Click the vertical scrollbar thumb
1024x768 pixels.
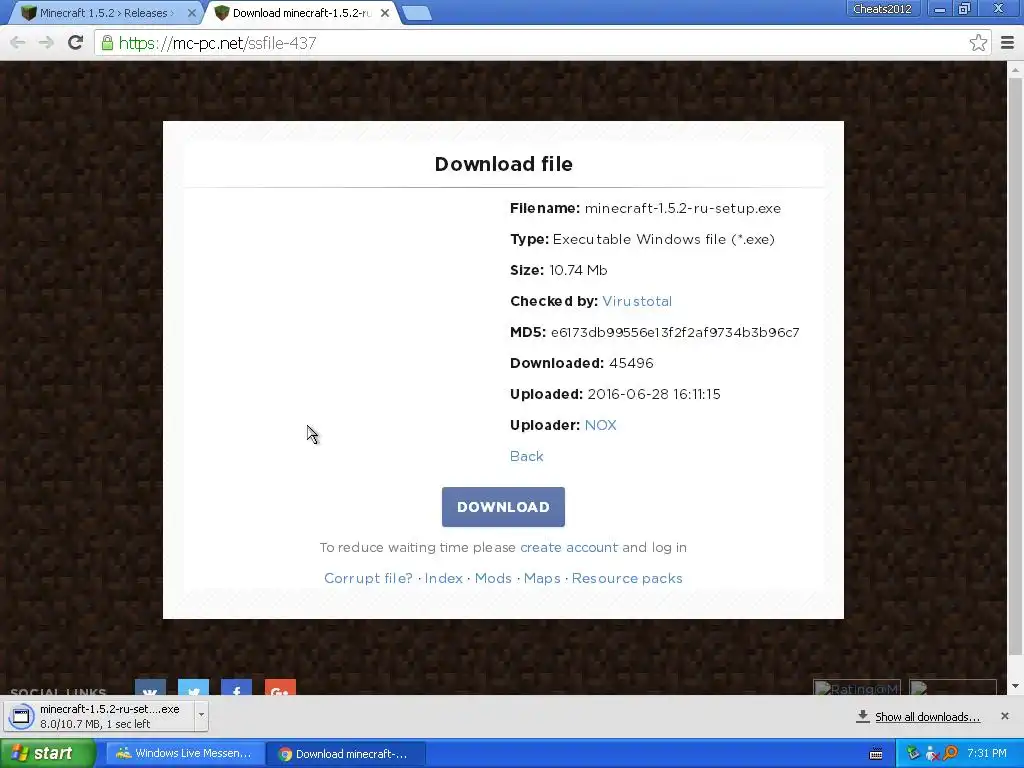click(1016, 366)
